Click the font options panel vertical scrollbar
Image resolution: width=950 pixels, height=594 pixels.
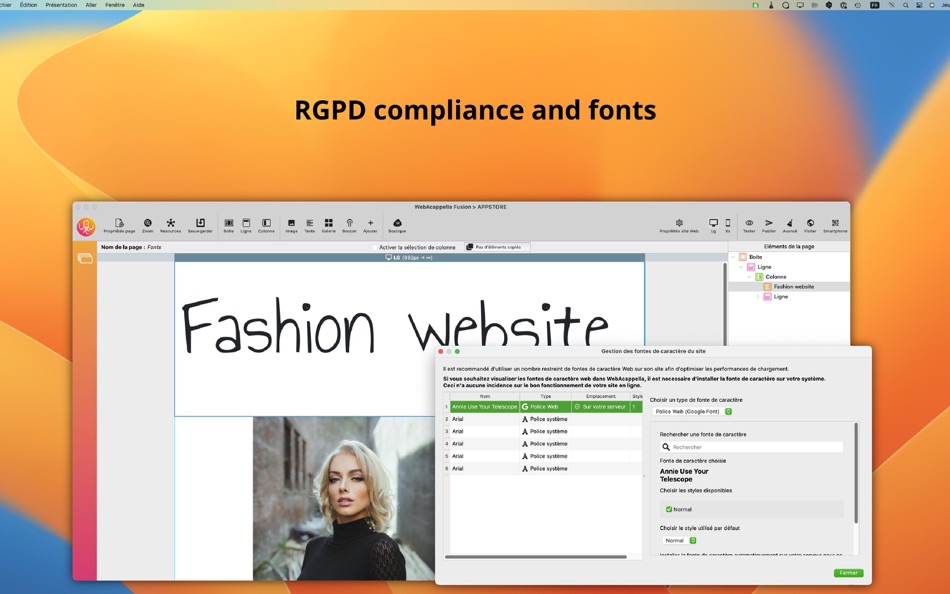click(855, 473)
